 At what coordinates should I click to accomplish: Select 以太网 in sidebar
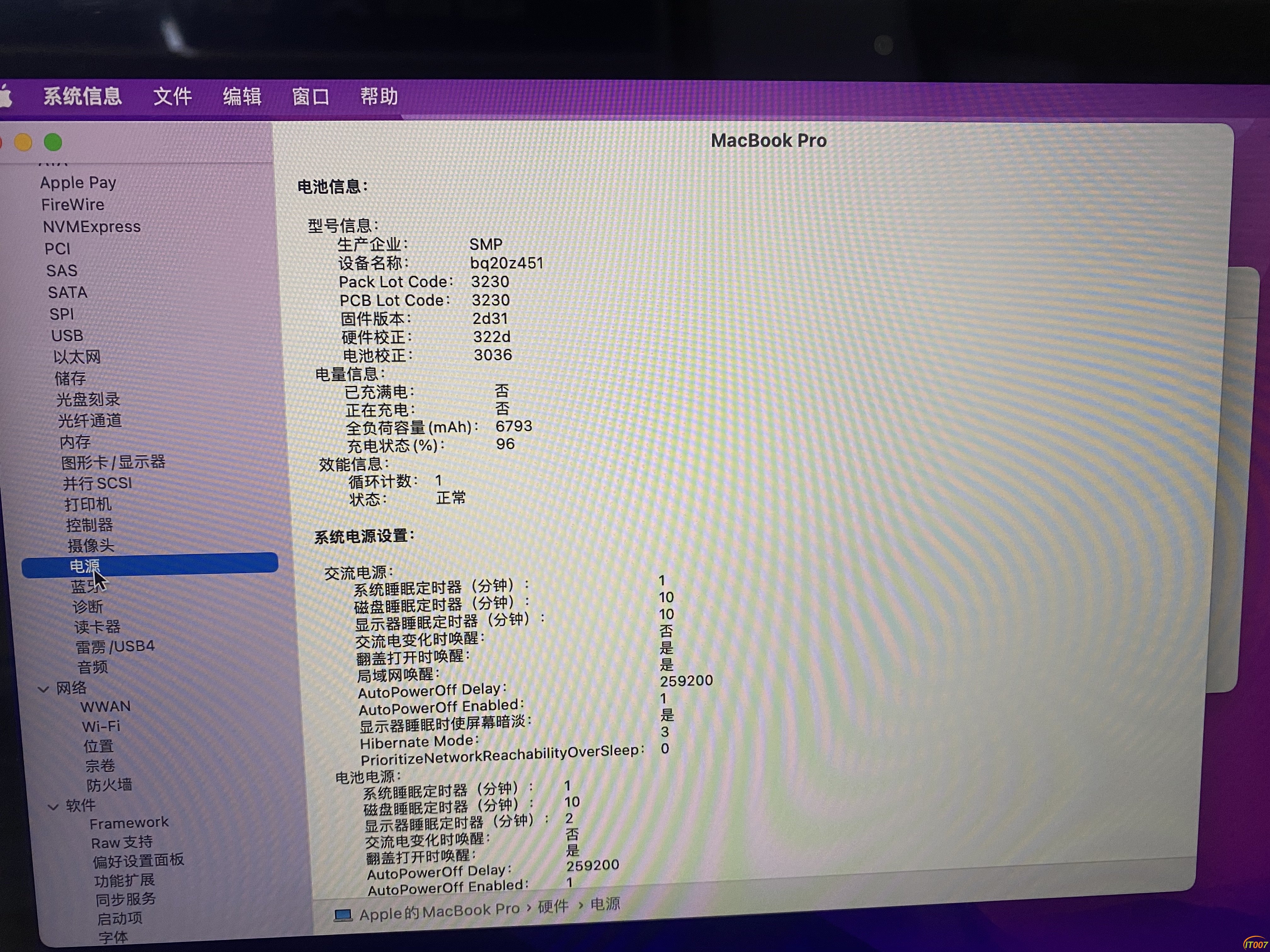(77, 357)
